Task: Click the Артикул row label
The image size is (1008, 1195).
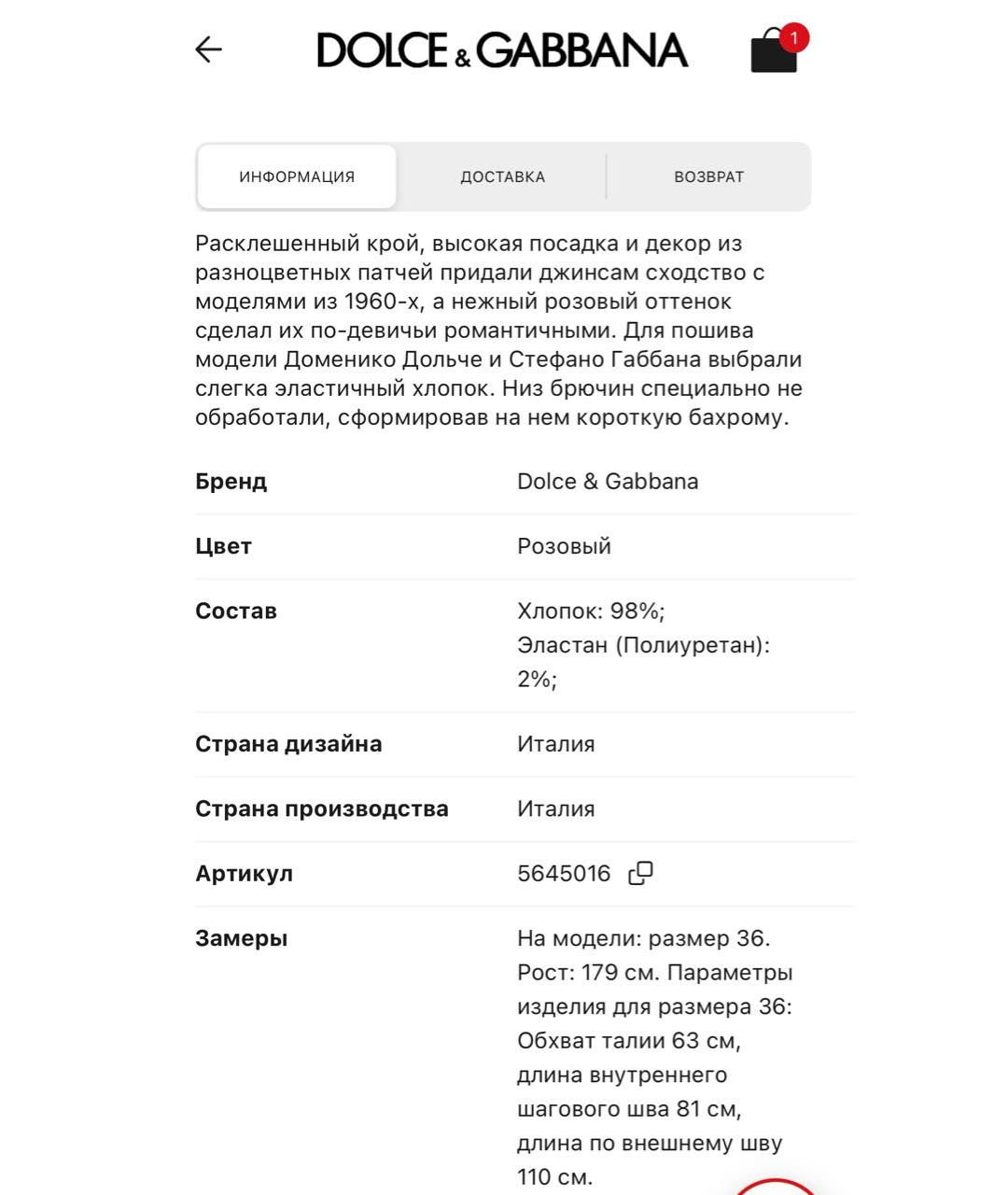Action: coord(244,874)
